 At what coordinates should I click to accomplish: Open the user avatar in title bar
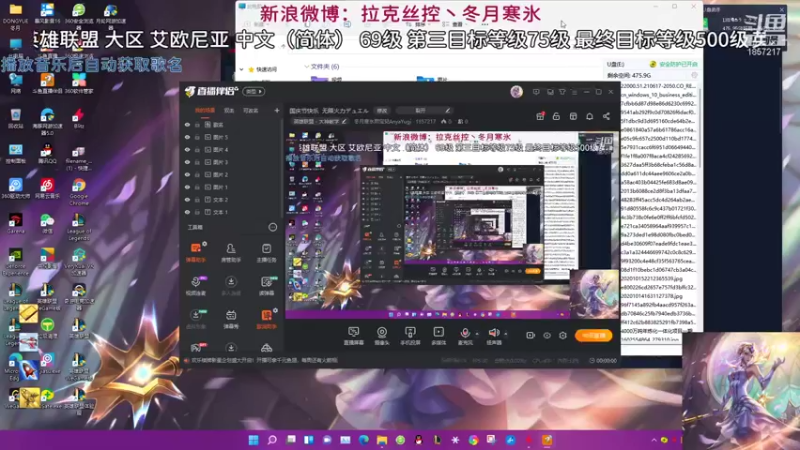(516, 92)
